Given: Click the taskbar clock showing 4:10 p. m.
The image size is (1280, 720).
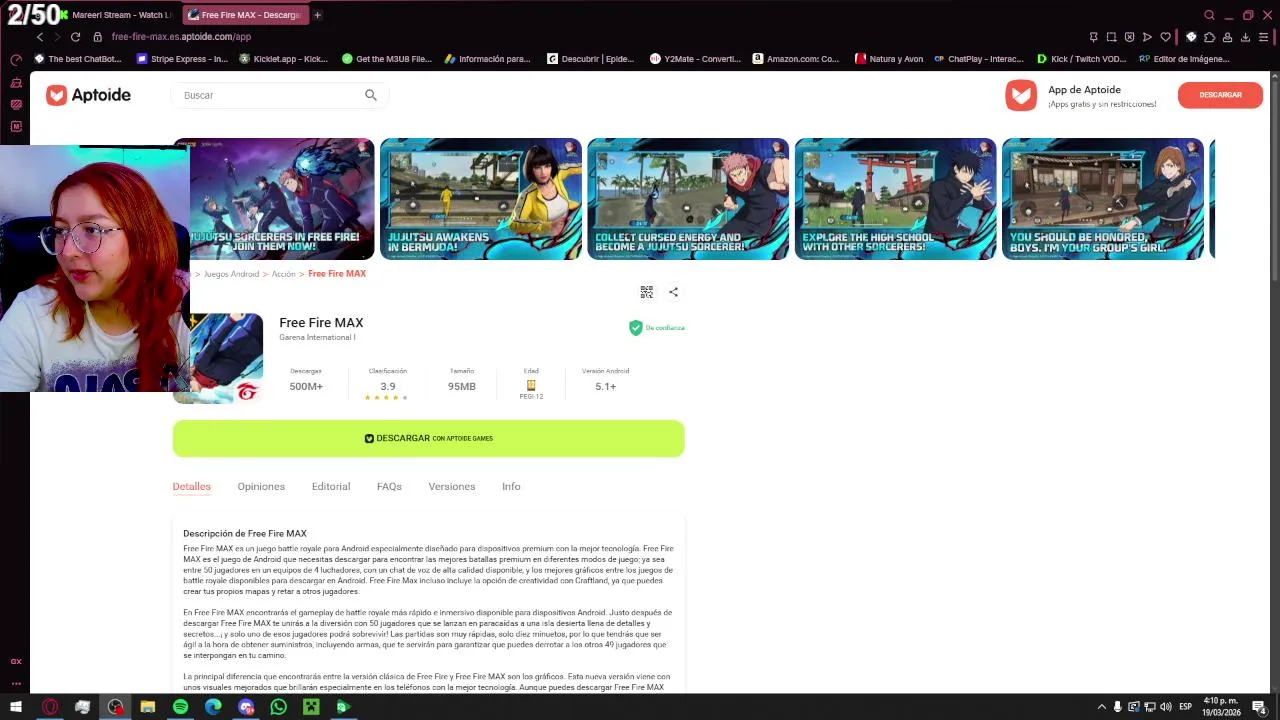Looking at the screenshot, I should click(1221, 707).
